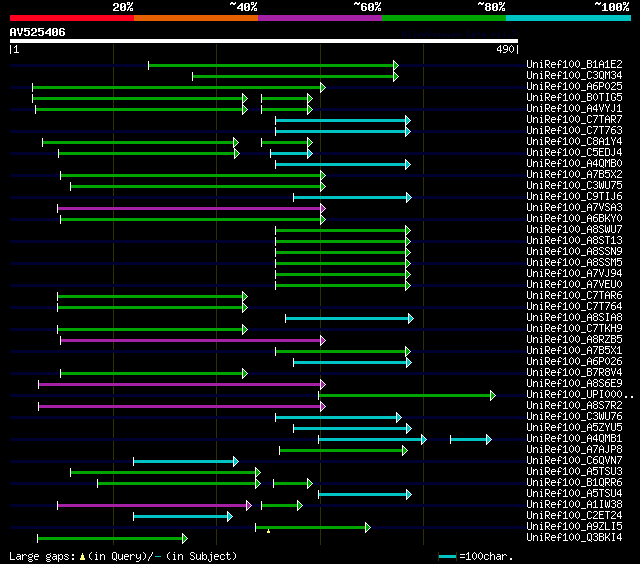Open the UniRef100_A4QMB1 label

tap(574, 439)
